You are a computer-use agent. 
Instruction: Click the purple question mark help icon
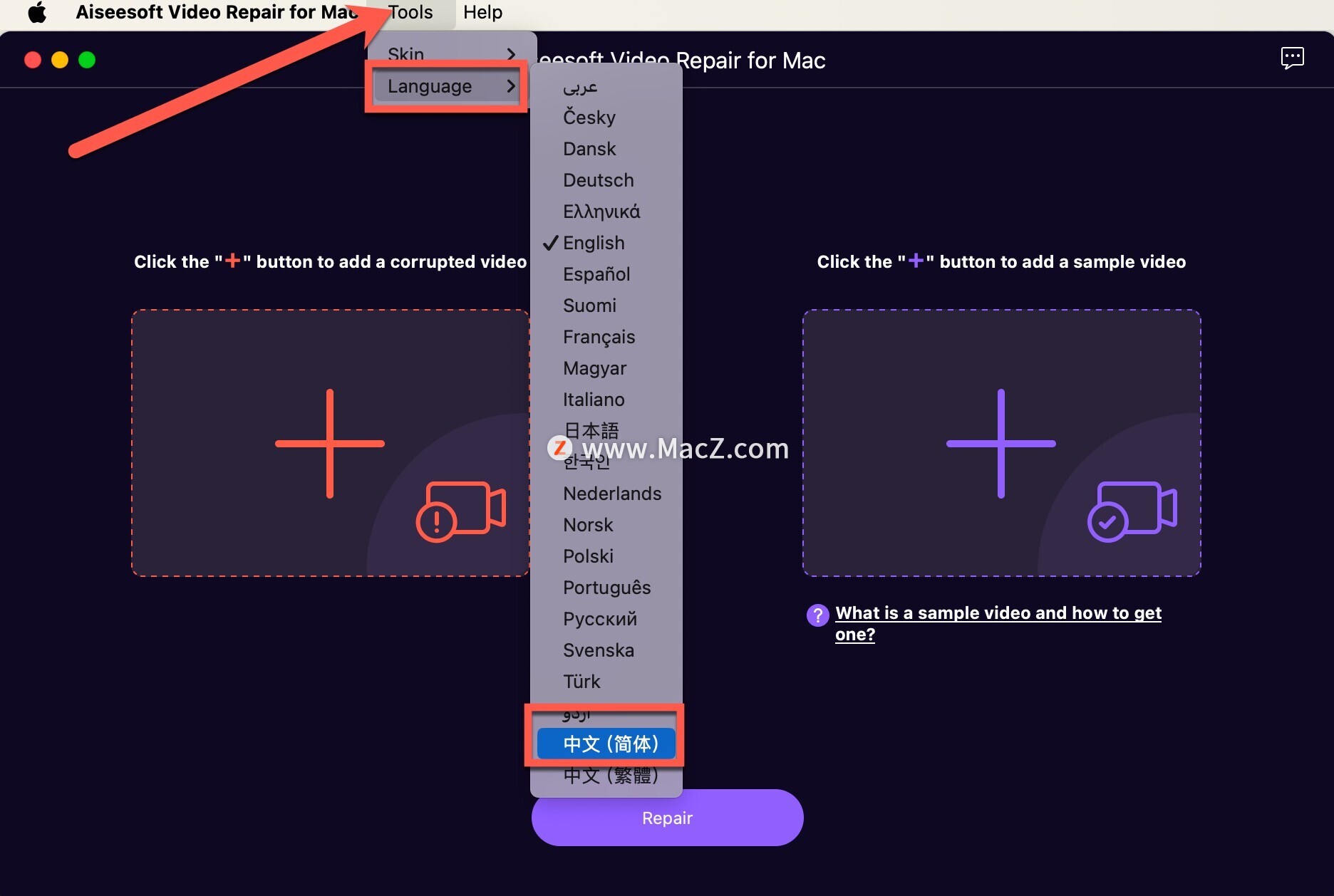click(817, 615)
